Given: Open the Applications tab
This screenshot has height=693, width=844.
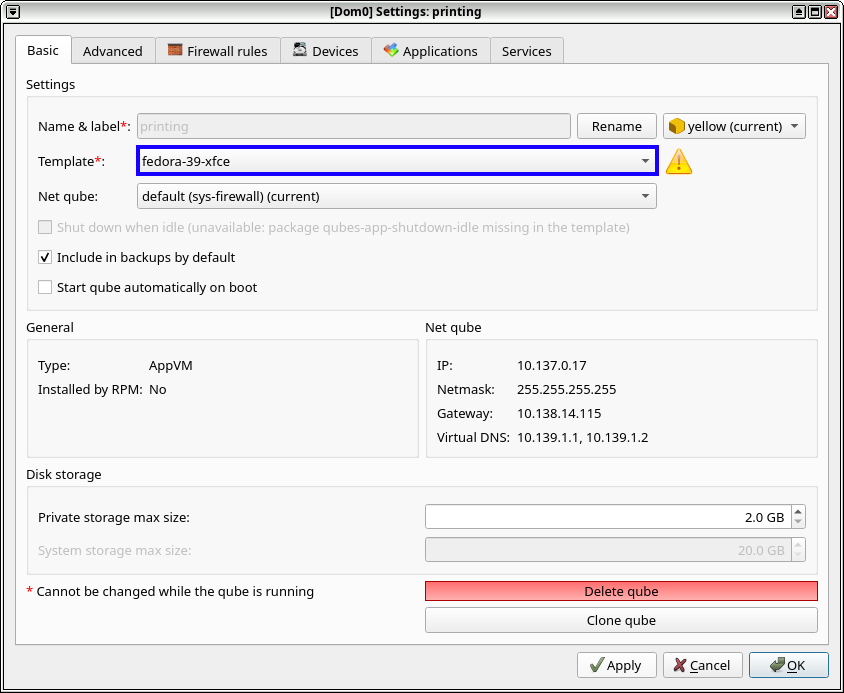Looking at the screenshot, I should click(431, 51).
